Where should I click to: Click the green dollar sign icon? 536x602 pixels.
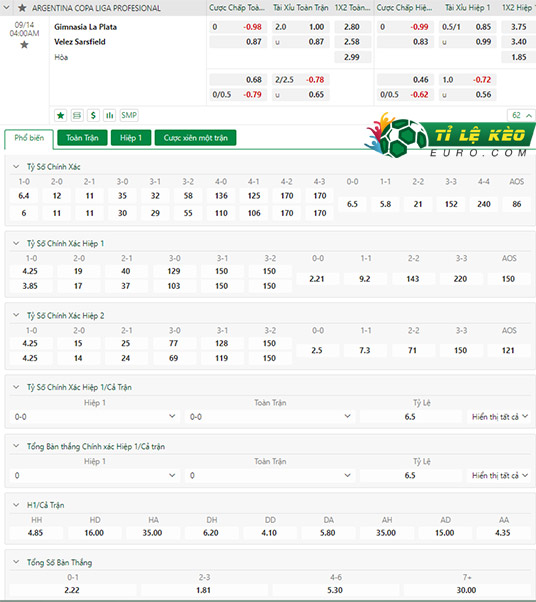point(93,115)
